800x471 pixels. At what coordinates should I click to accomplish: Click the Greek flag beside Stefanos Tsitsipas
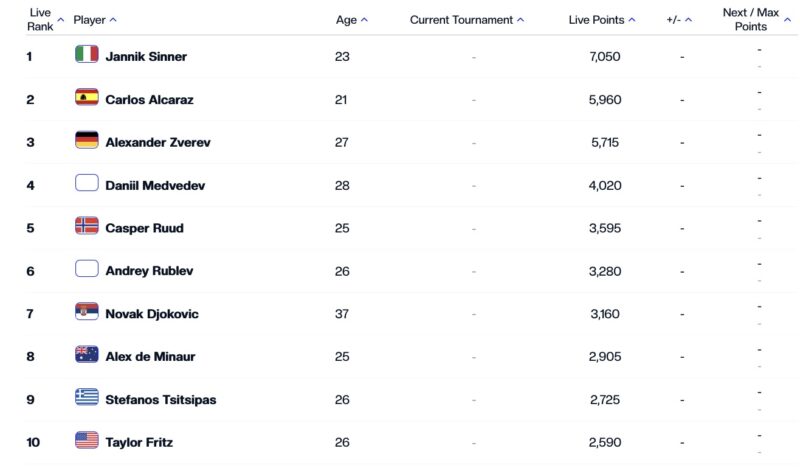[x=87, y=398]
